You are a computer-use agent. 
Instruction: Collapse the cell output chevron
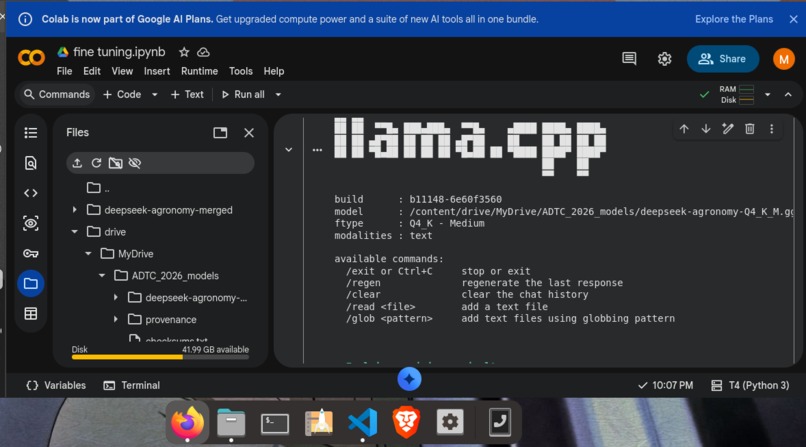288,150
